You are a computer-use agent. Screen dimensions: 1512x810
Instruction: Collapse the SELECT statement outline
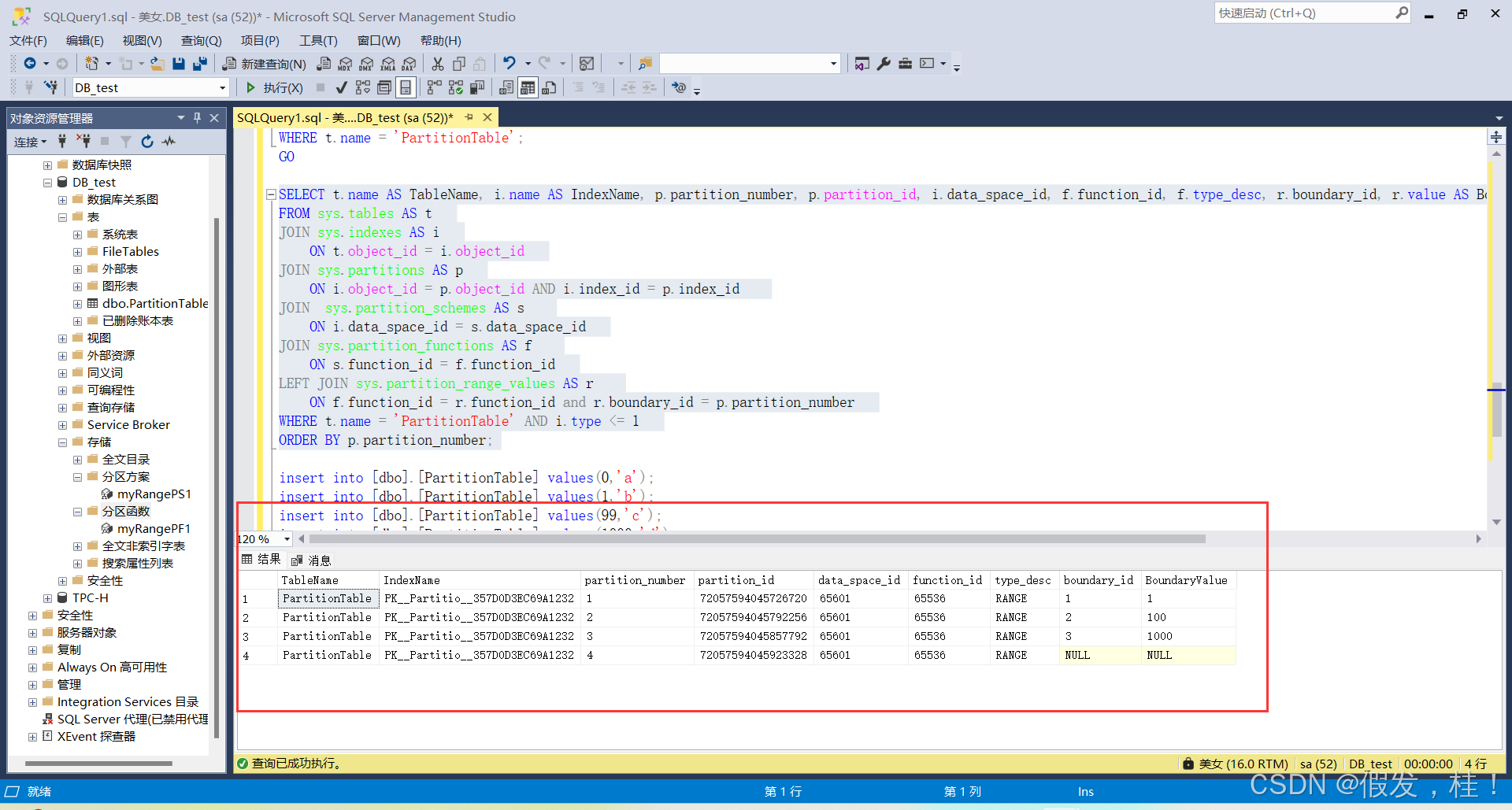coord(271,194)
